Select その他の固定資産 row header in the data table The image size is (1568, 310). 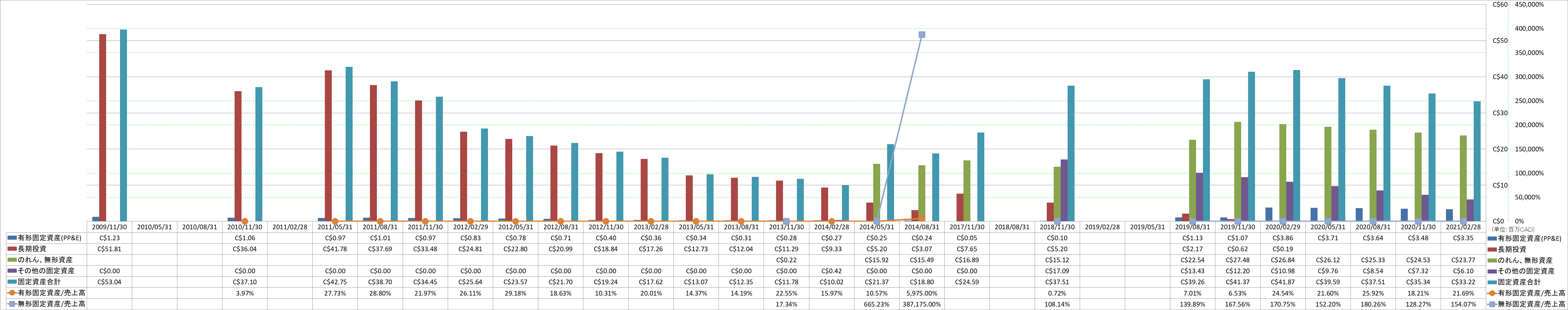[46, 271]
